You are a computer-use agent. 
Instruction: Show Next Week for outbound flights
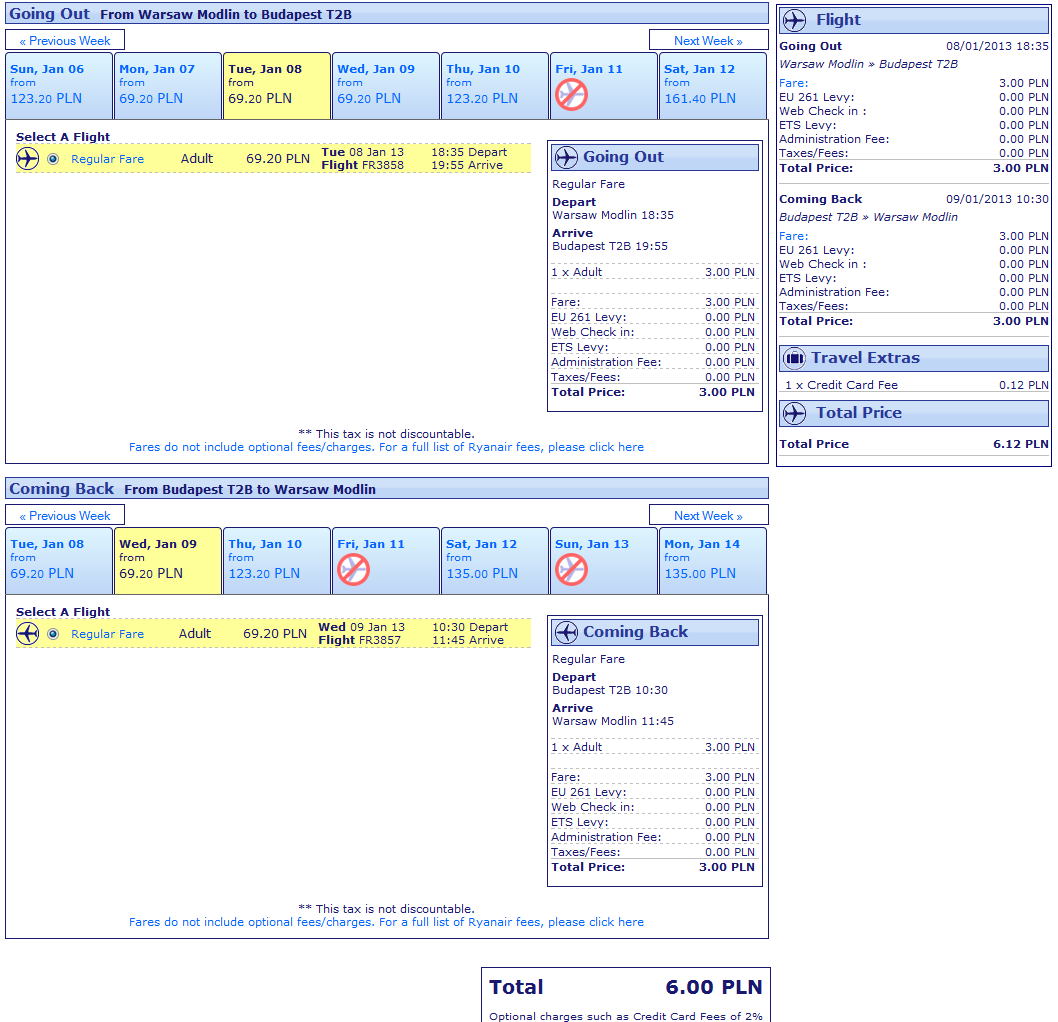(x=708, y=41)
